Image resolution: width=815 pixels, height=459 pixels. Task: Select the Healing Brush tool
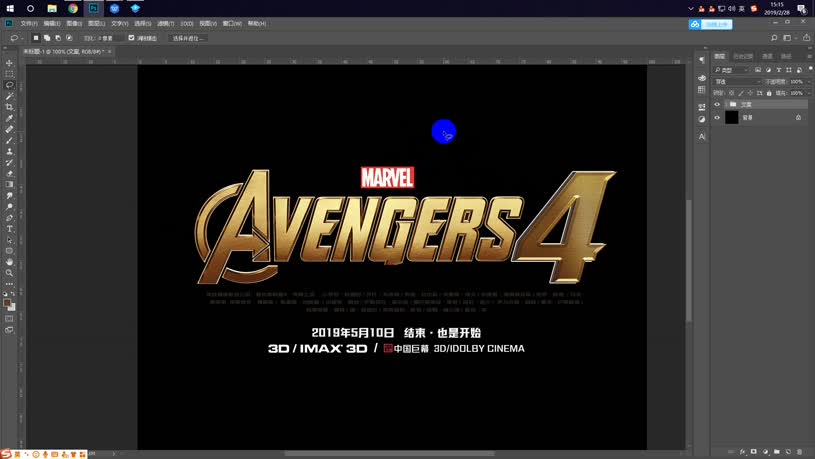point(9,129)
